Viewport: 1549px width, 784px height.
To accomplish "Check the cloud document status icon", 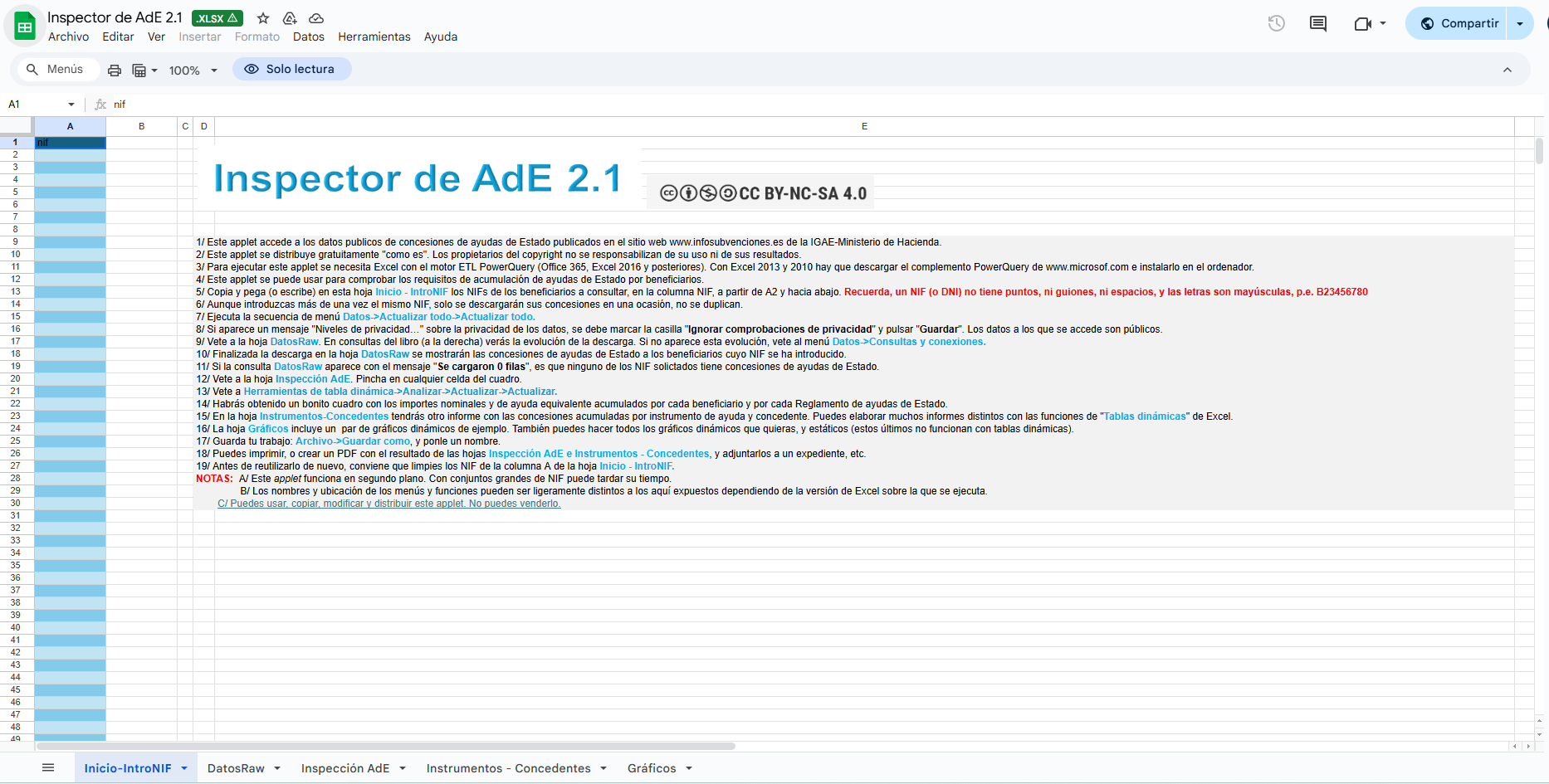I will (316, 18).
